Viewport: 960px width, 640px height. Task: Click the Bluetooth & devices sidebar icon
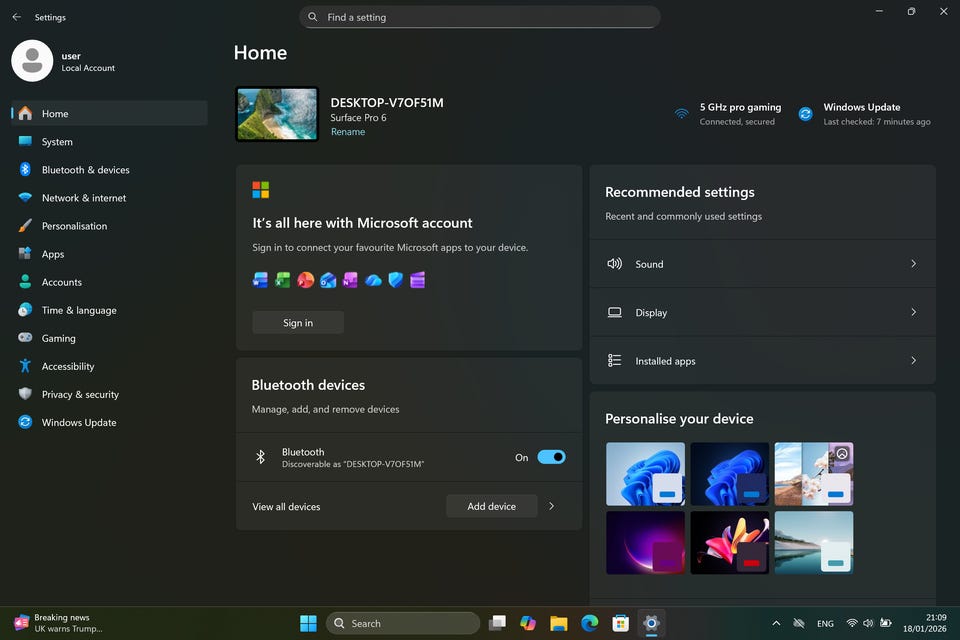click(x=25, y=170)
